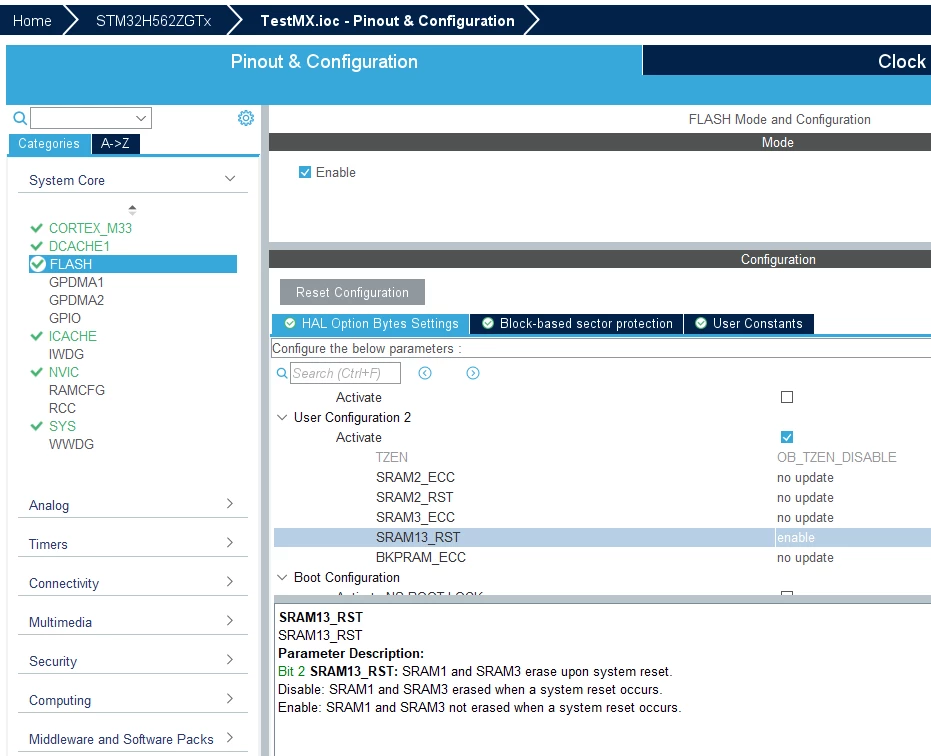
Task: Expand the Timers category
Action: click(230, 543)
